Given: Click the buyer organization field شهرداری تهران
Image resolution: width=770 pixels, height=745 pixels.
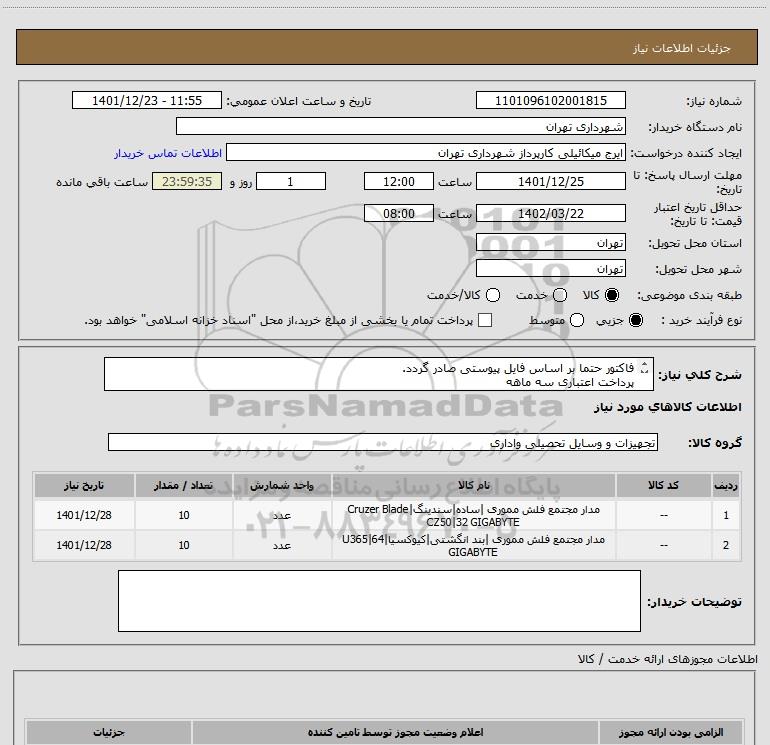Looking at the screenshot, I should (401, 127).
